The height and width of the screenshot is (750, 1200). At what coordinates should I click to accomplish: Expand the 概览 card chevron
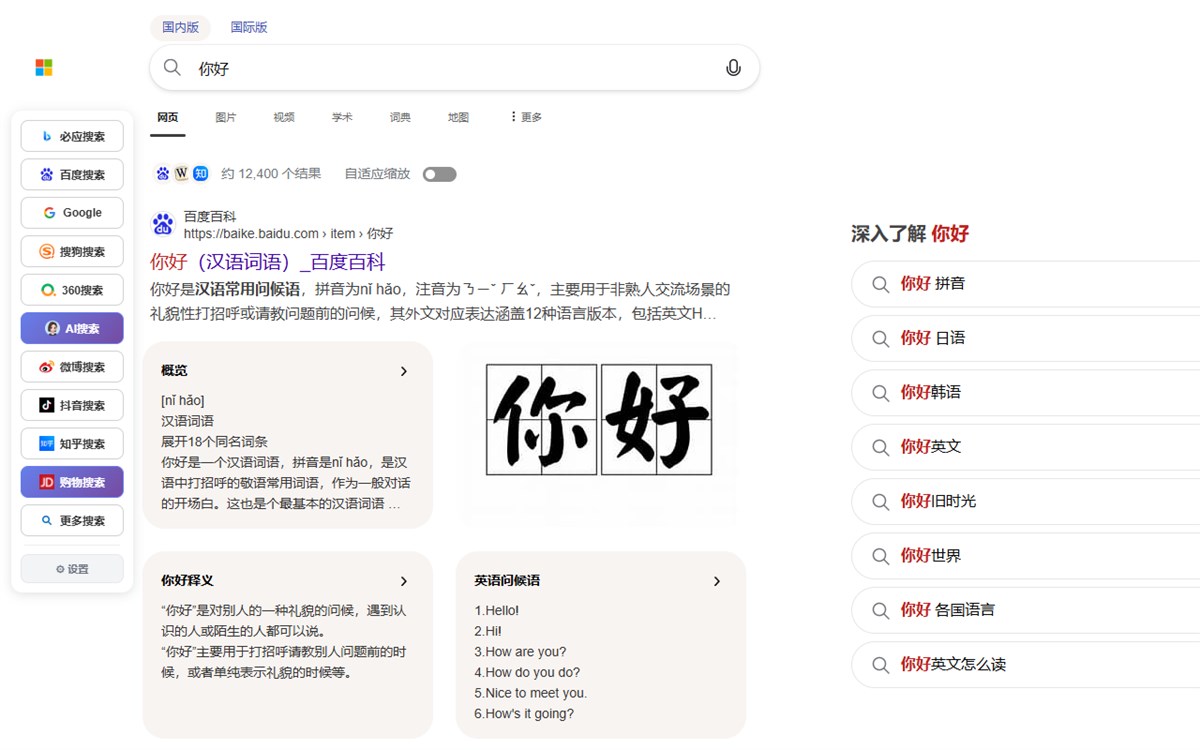point(404,371)
